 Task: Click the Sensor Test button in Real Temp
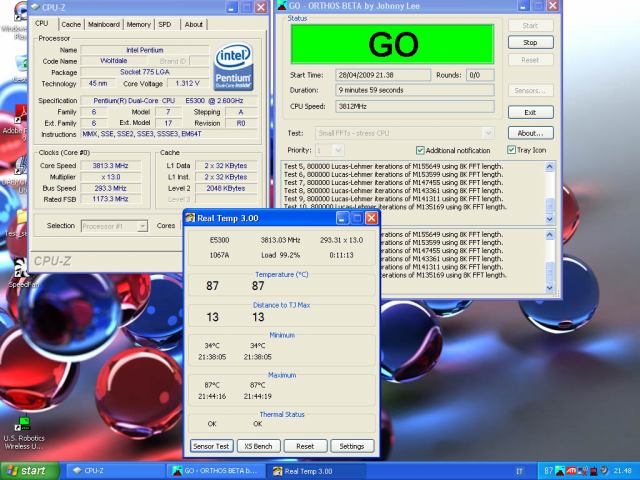point(211,446)
